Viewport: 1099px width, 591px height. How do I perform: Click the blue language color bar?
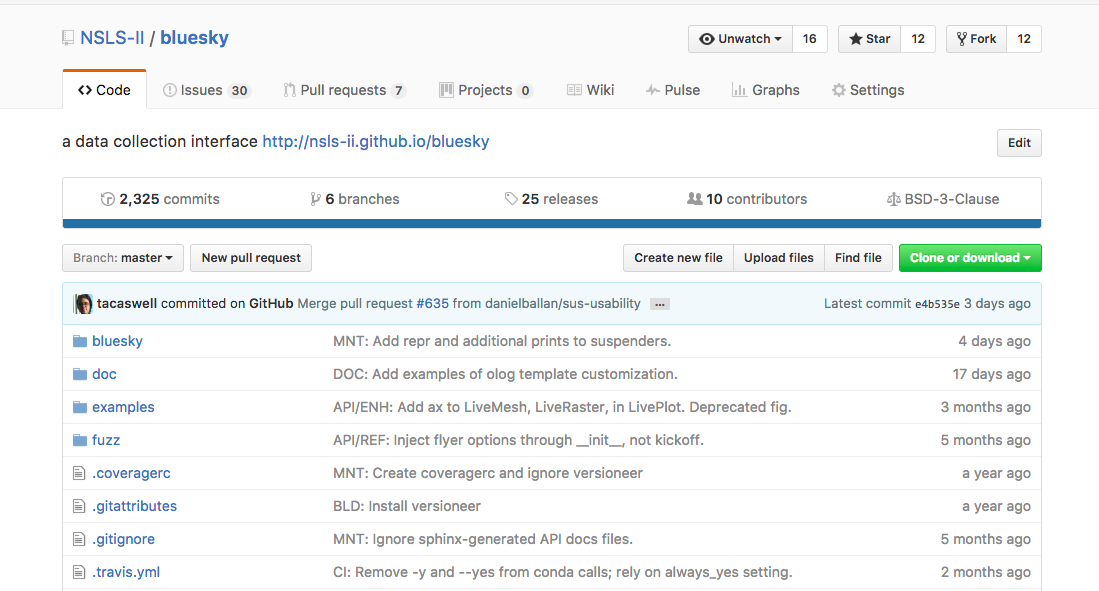(551, 224)
